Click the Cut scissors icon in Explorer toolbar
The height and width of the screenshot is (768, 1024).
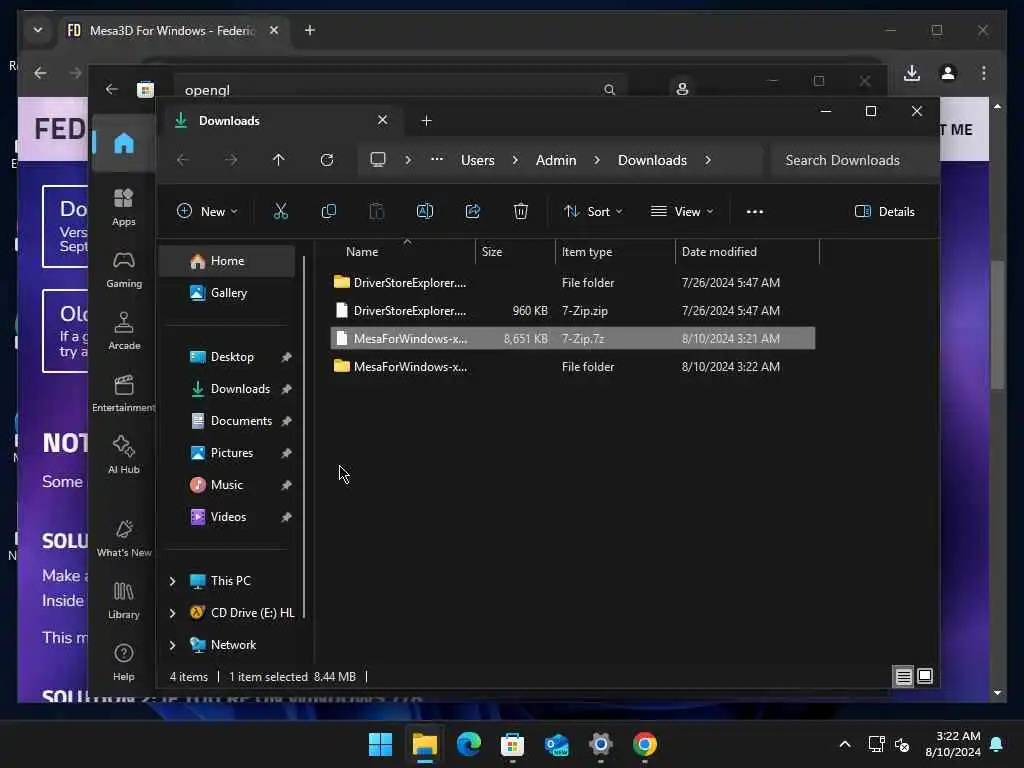[x=280, y=211]
